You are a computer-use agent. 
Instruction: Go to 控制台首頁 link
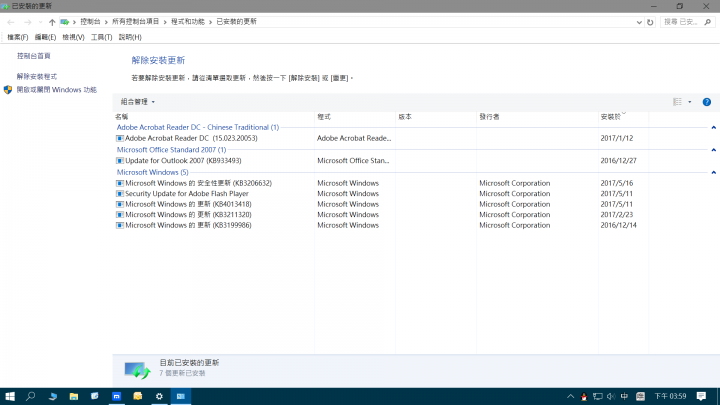click(x=34, y=56)
